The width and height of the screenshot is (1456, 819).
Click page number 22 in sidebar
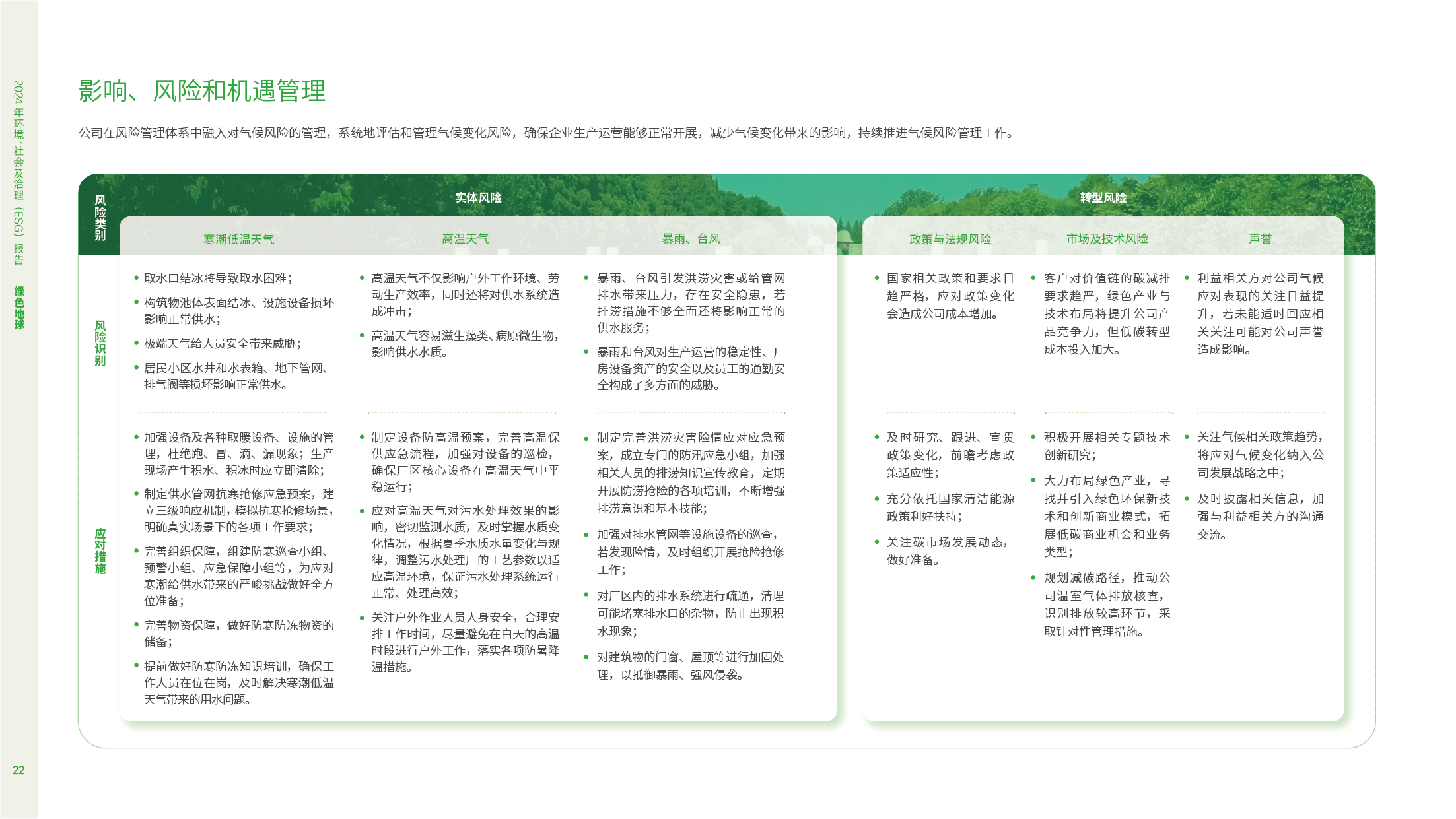click(x=18, y=770)
